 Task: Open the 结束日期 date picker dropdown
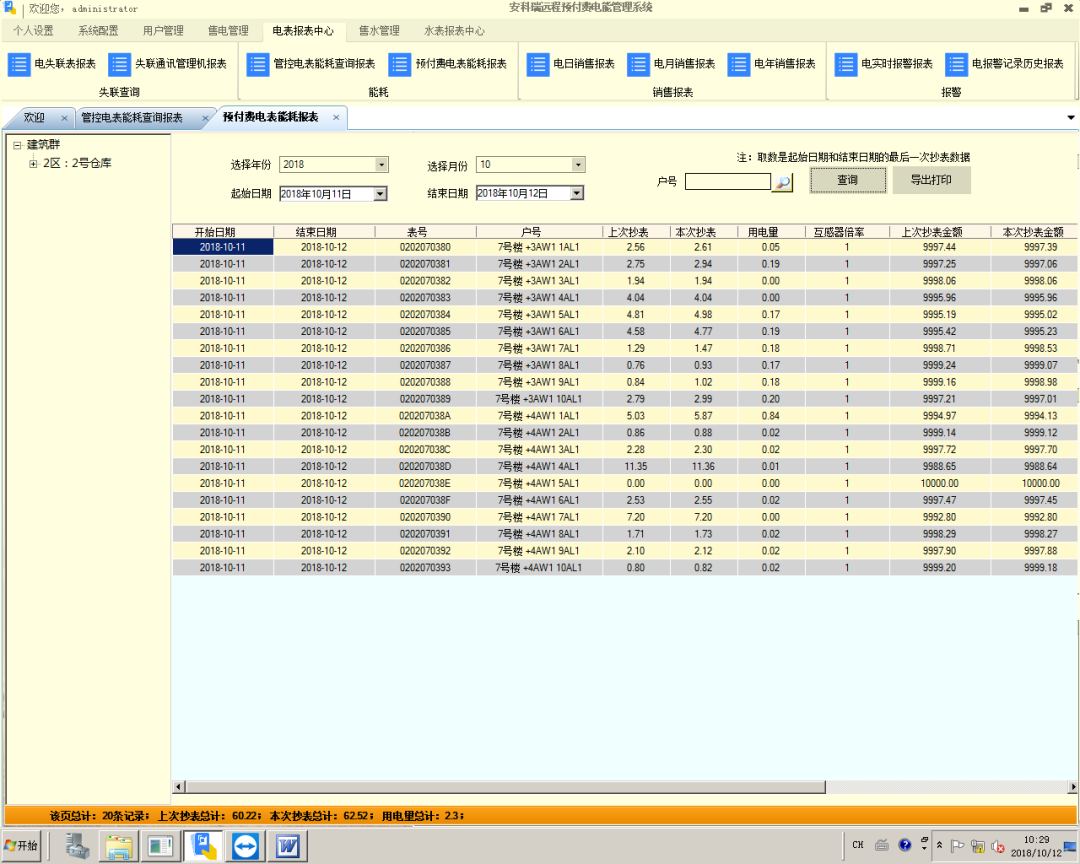(x=574, y=192)
